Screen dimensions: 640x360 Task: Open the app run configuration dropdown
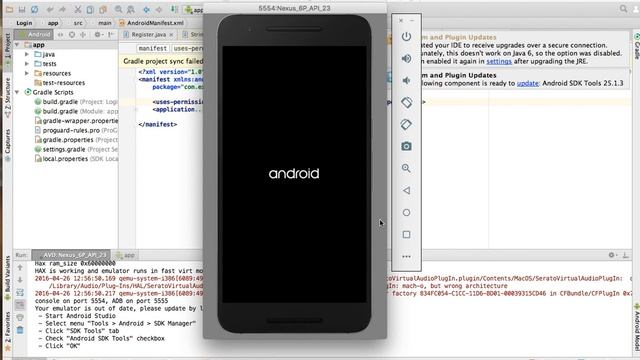194,9
